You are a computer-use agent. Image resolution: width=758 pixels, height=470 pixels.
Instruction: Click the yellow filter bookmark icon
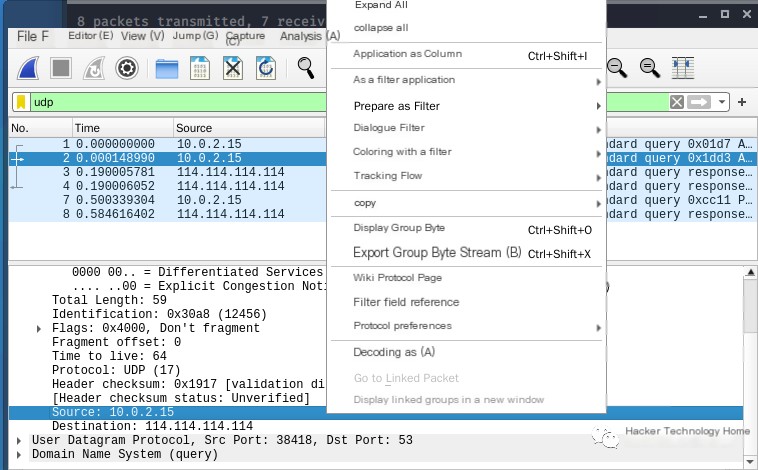tap(21, 102)
